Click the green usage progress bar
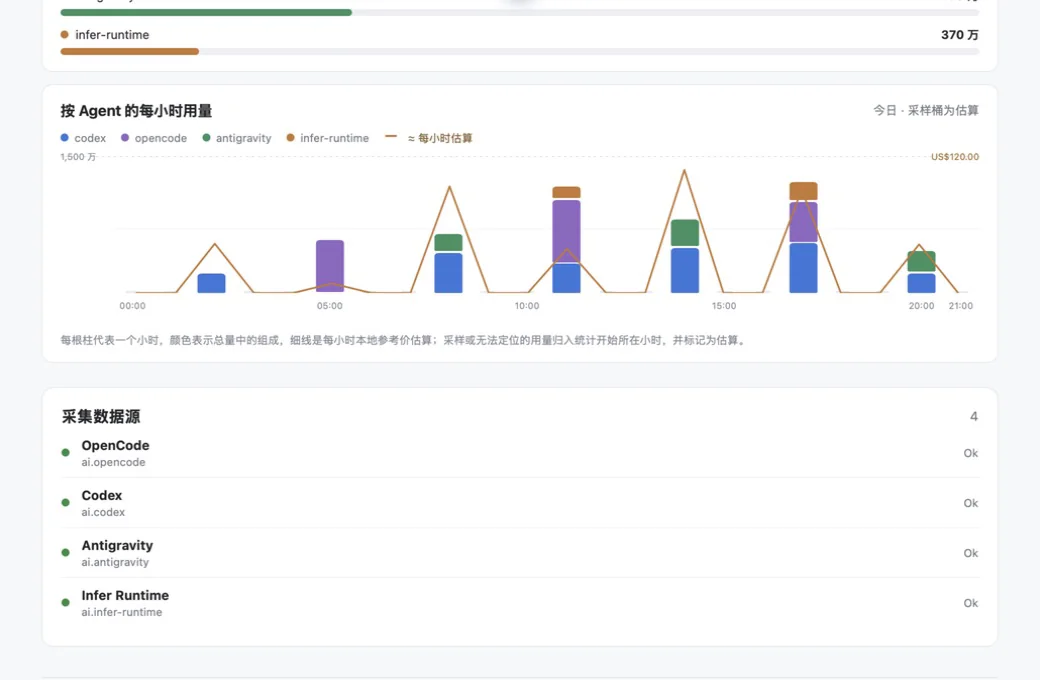 [x=206, y=13]
